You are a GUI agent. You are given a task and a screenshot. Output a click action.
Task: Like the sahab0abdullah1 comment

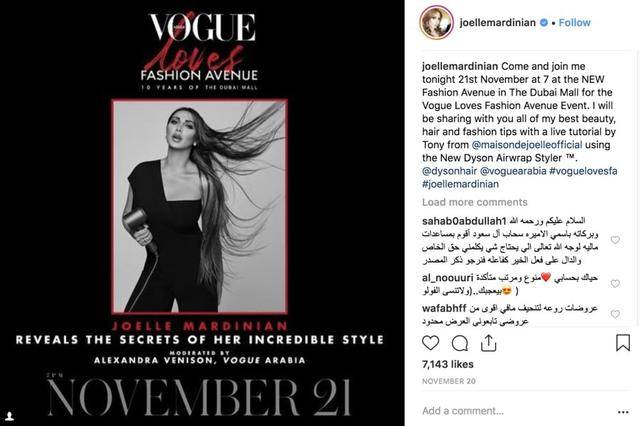tap(615, 240)
